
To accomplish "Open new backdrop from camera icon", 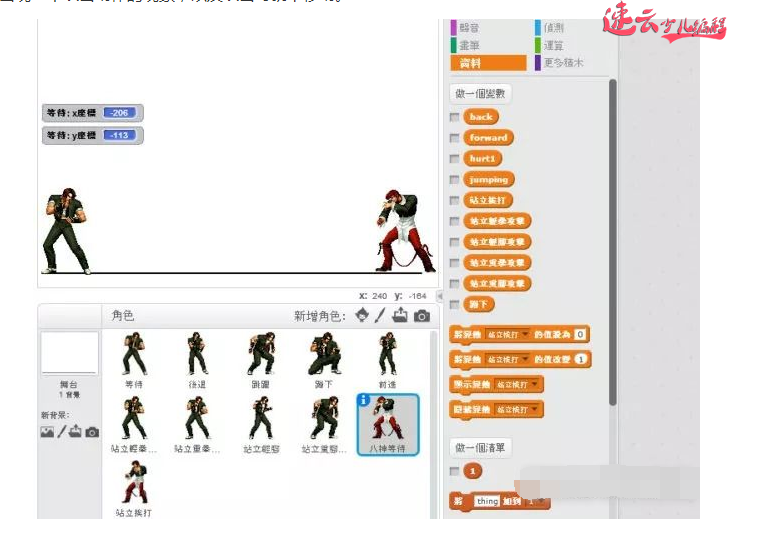I will [92, 431].
